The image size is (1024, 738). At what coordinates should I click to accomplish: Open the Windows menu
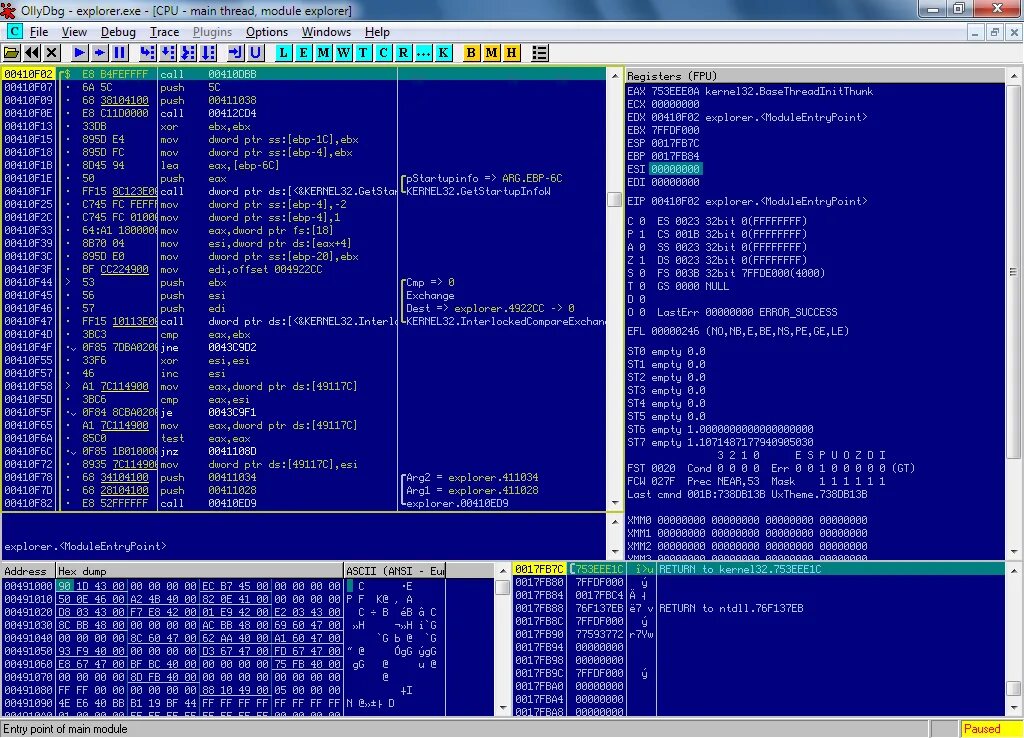326,32
